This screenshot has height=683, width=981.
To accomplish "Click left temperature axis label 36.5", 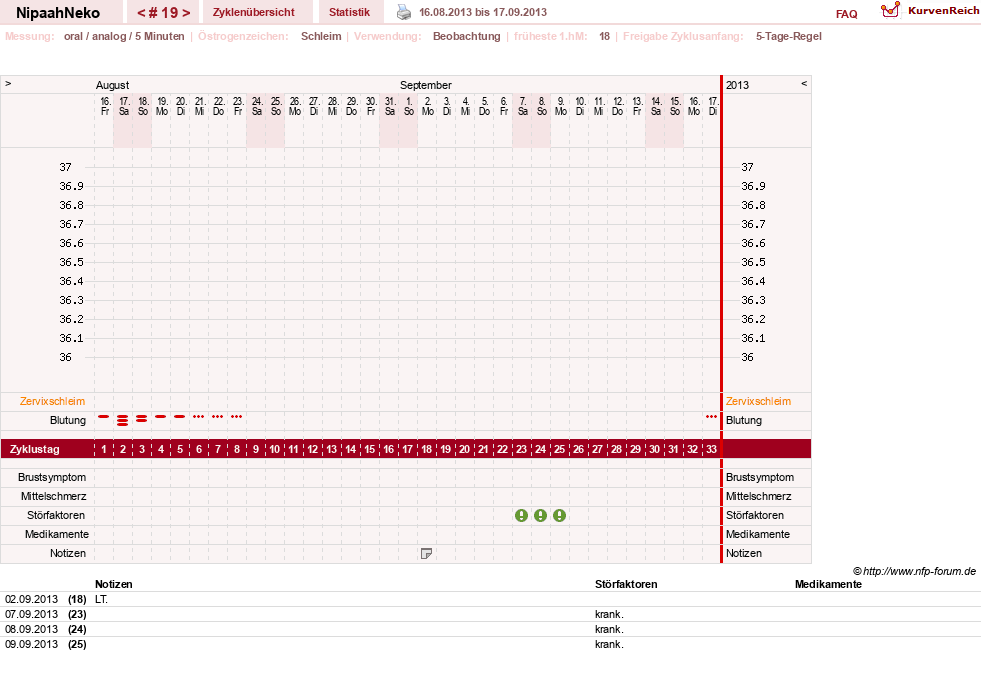I will pyautogui.click(x=71, y=262).
